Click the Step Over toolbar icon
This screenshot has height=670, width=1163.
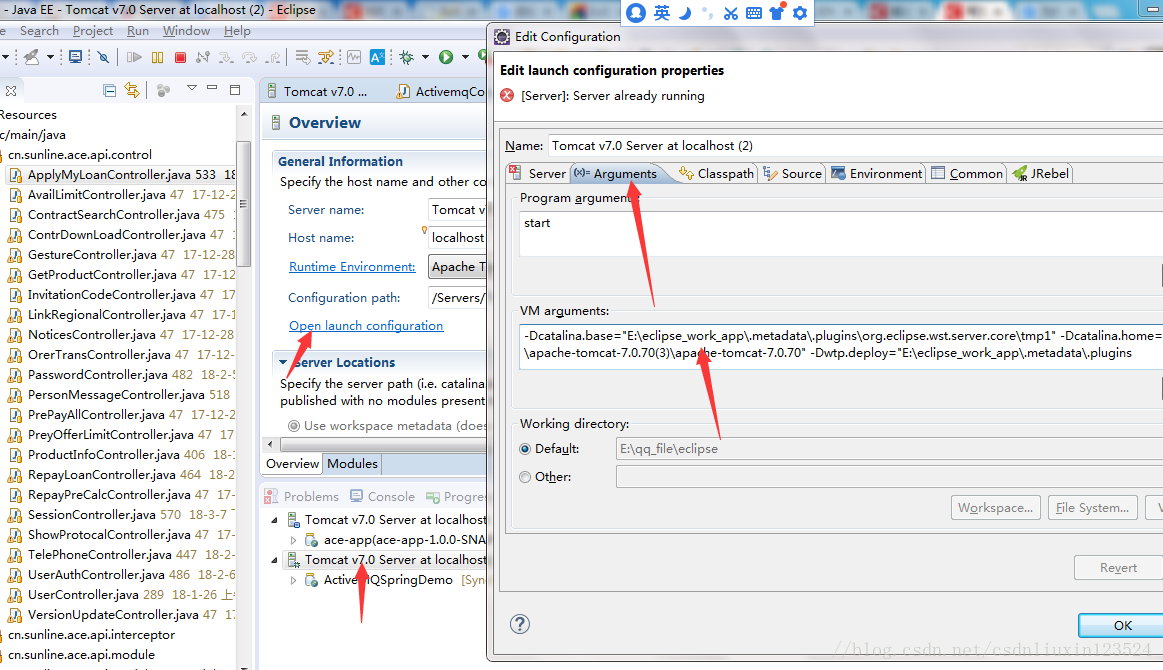[250, 57]
